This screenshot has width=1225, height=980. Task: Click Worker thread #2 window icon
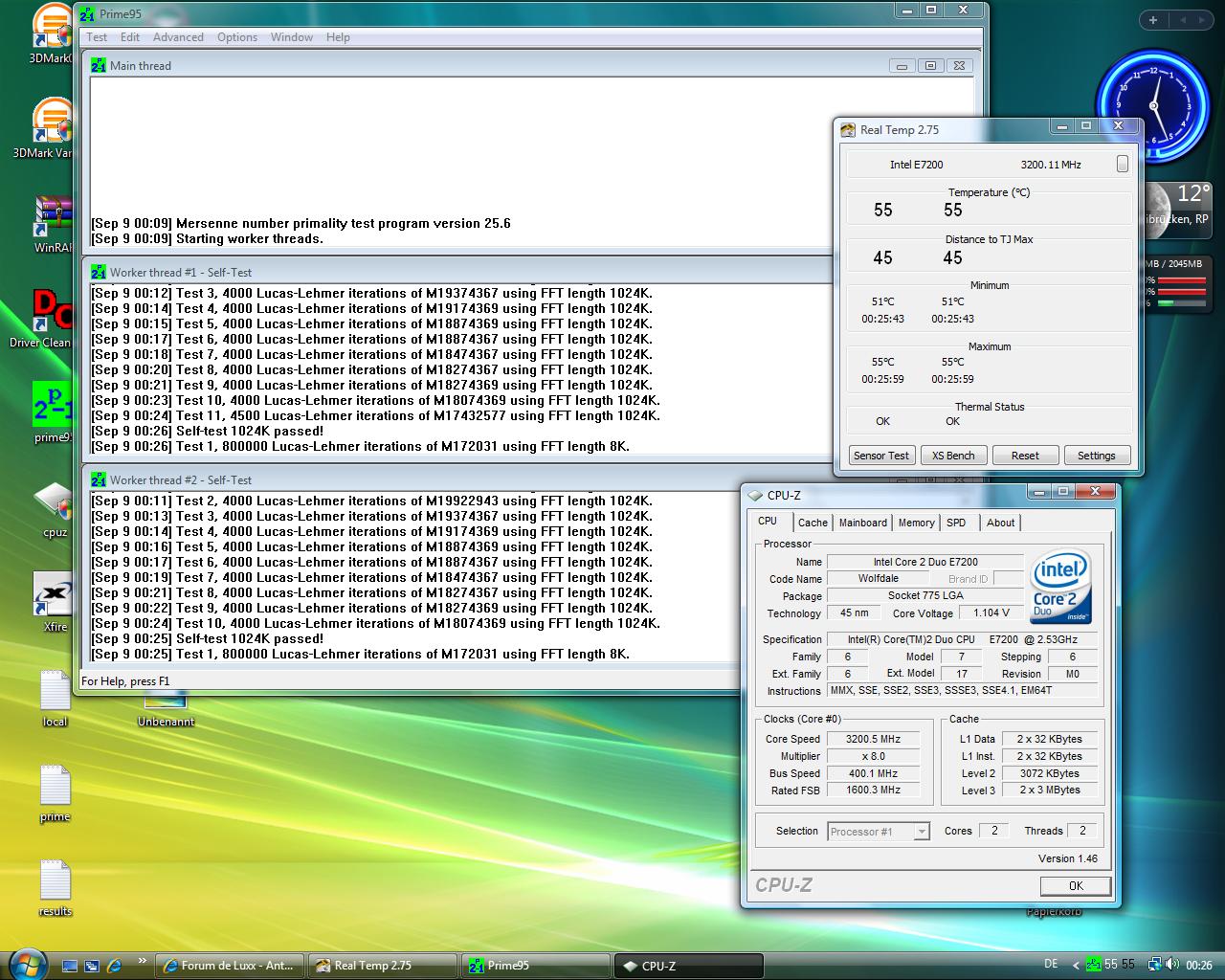point(99,479)
